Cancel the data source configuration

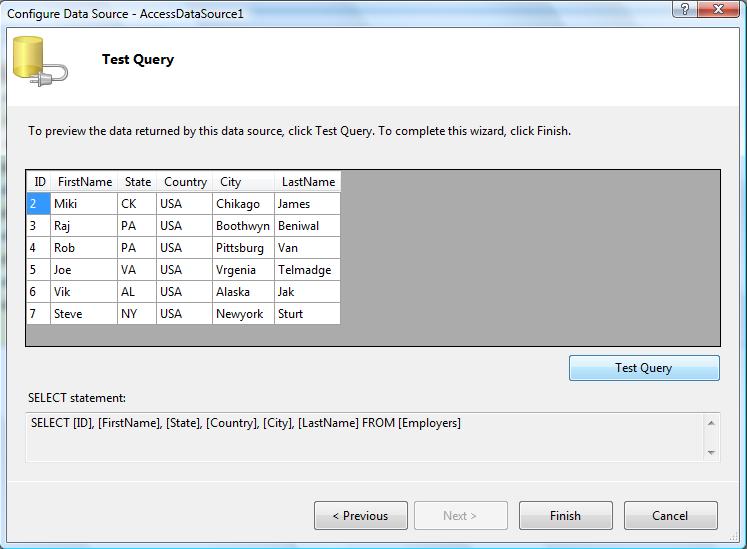(670, 516)
